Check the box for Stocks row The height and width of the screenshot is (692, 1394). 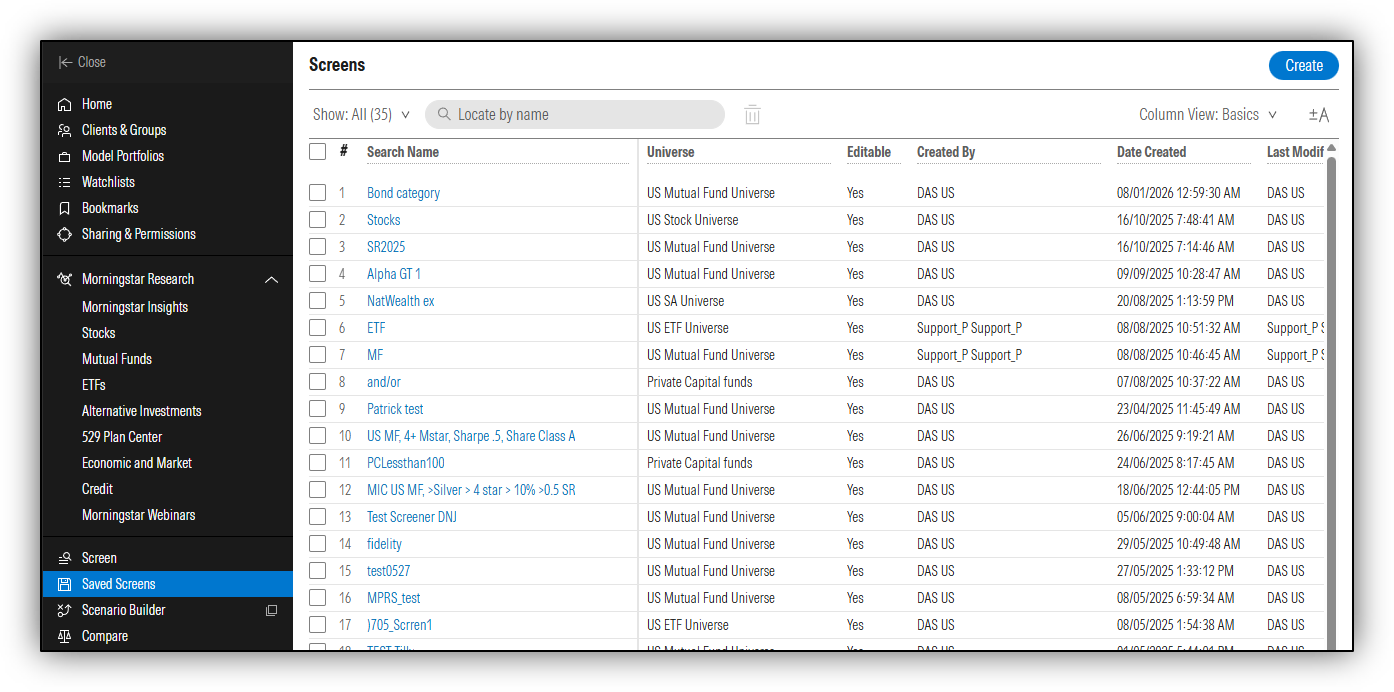point(318,220)
